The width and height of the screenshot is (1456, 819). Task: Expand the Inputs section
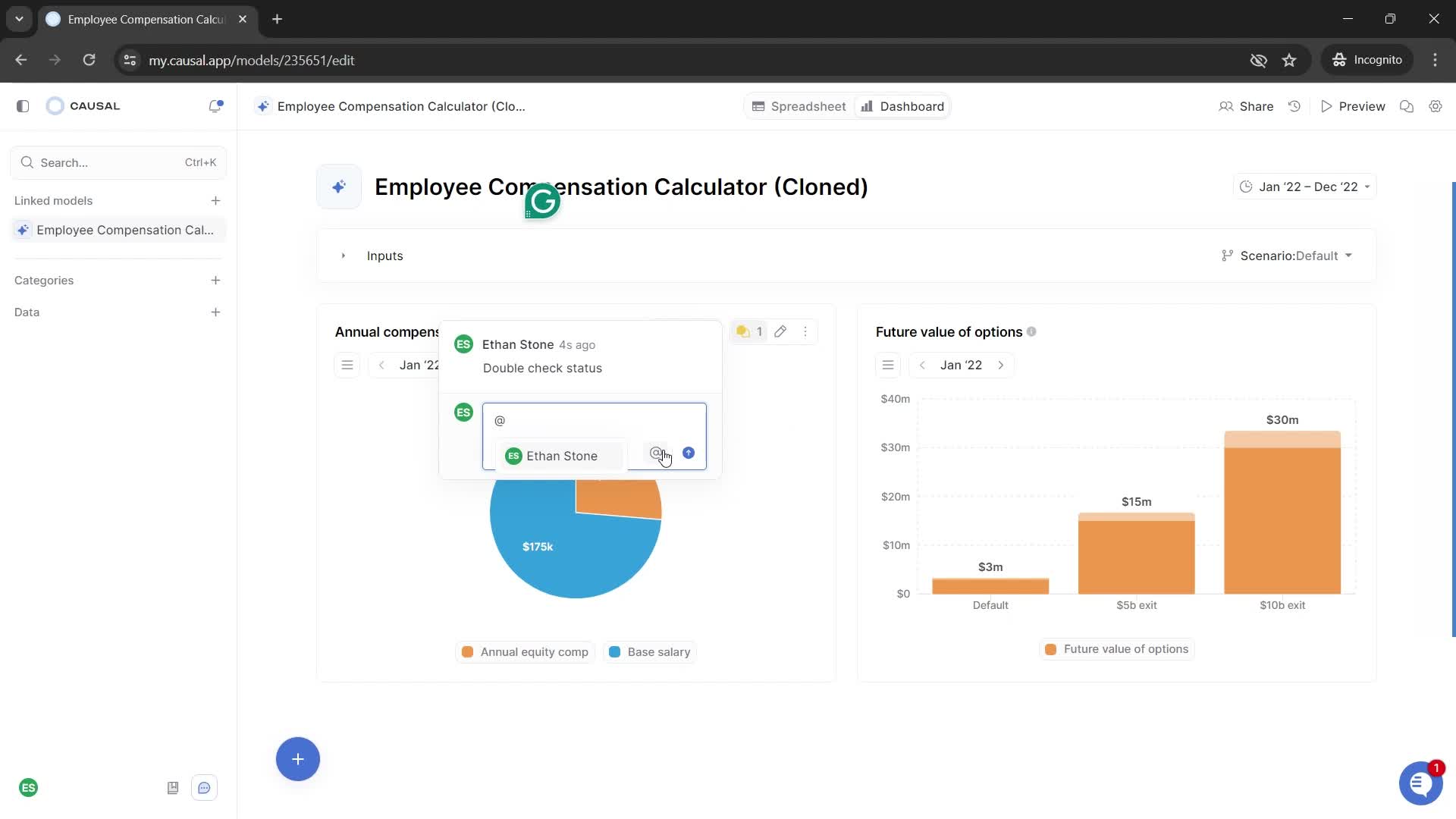coord(343,255)
